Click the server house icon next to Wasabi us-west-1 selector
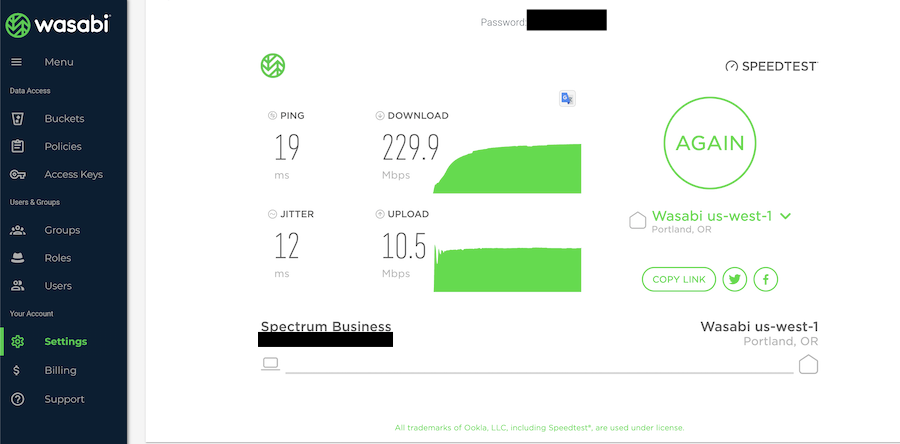Image resolution: width=900 pixels, height=444 pixels. [638, 220]
